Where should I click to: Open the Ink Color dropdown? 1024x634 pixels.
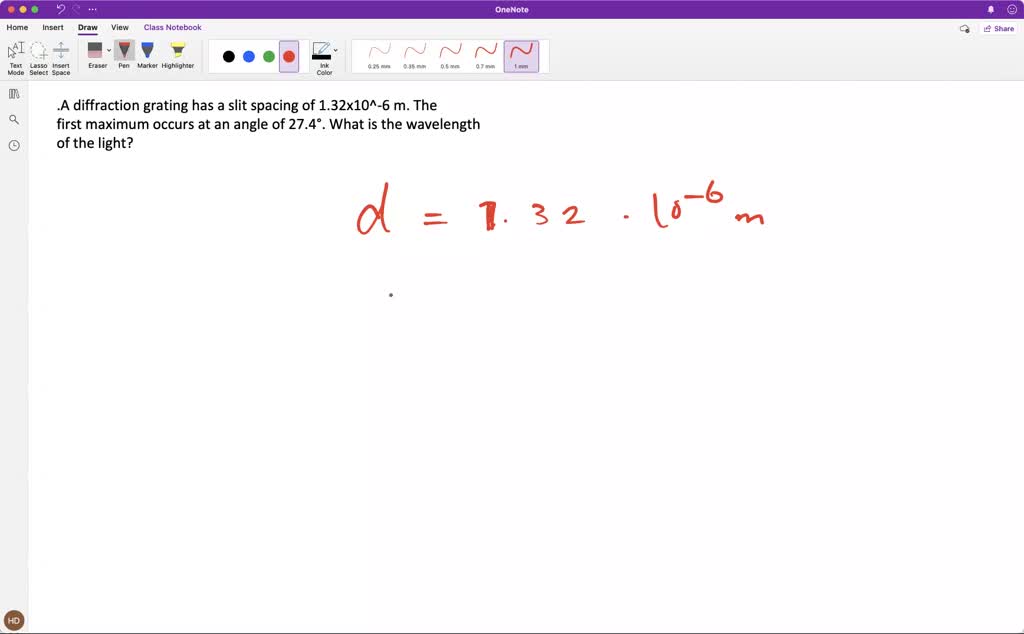335,50
